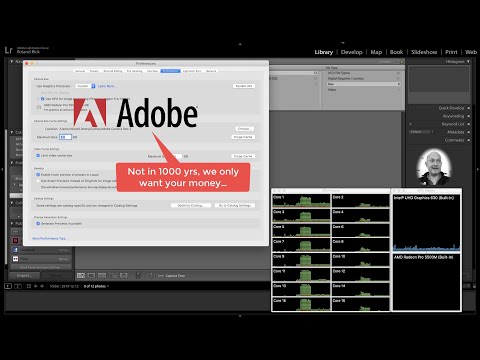Toggle Use GPU for image processing checkbox
This screenshot has height=360, width=480.
point(42,99)
